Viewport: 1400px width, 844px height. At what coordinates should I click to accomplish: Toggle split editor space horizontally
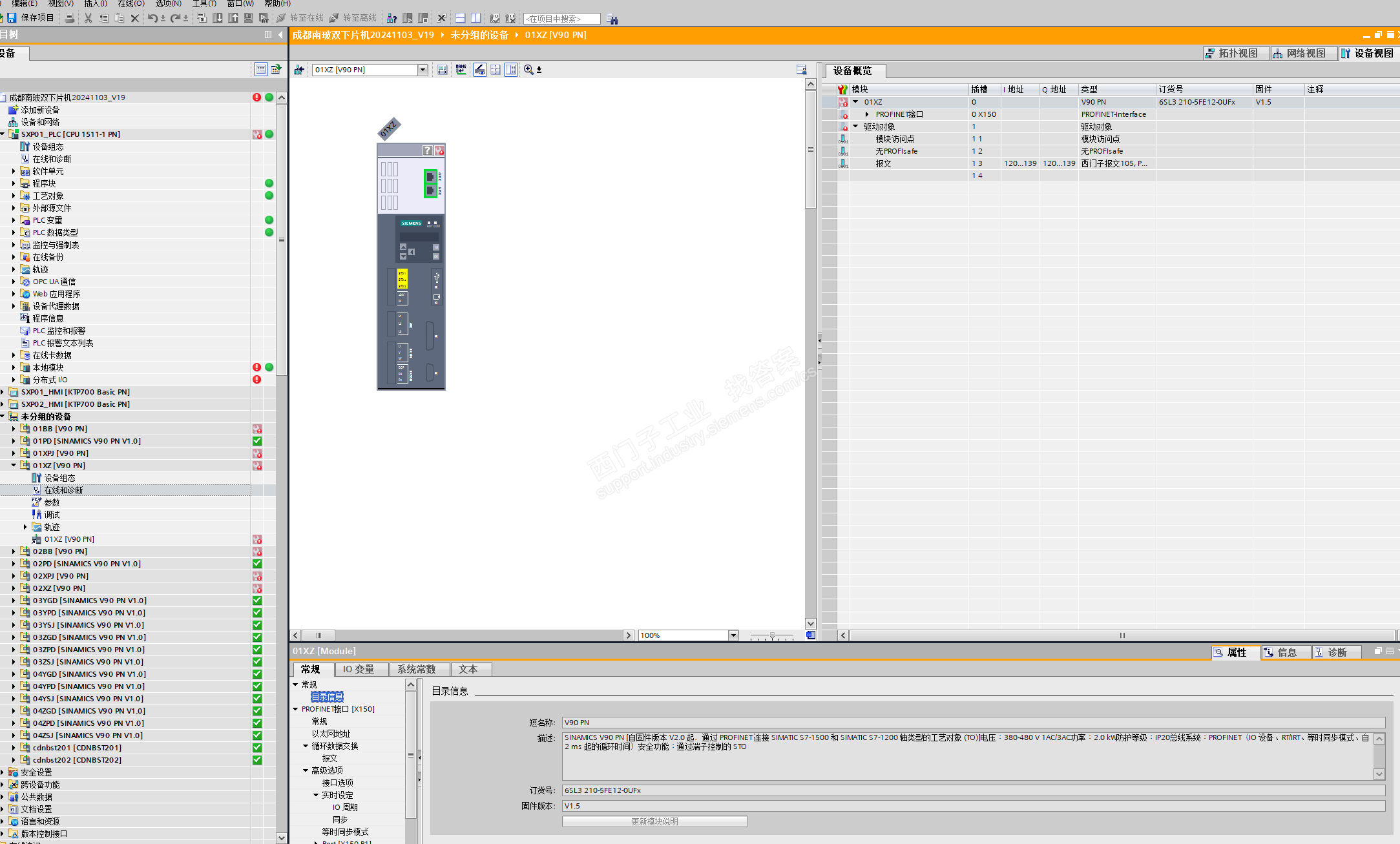(x=460, y=18)
